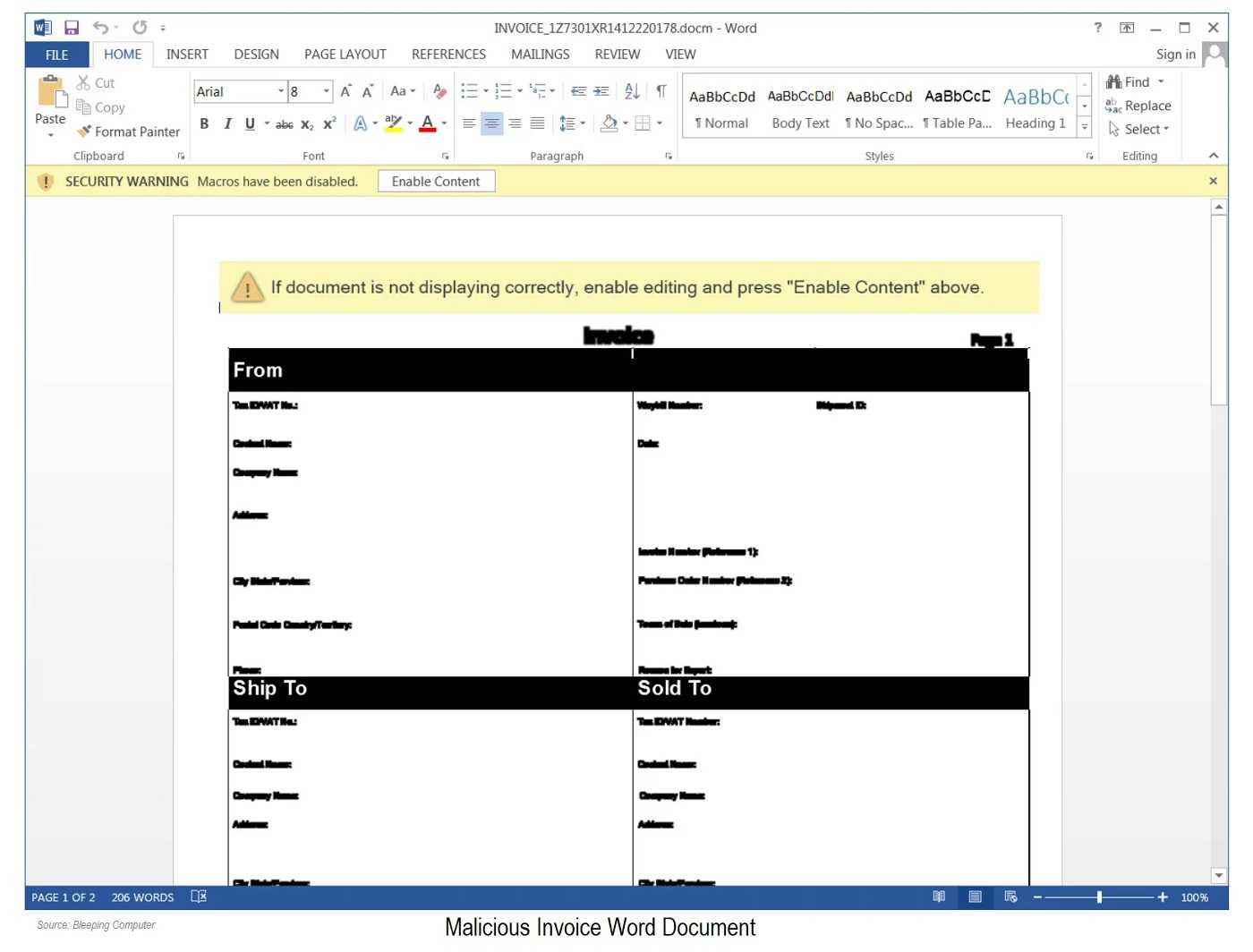Open the FILE tab

point(57,55)
